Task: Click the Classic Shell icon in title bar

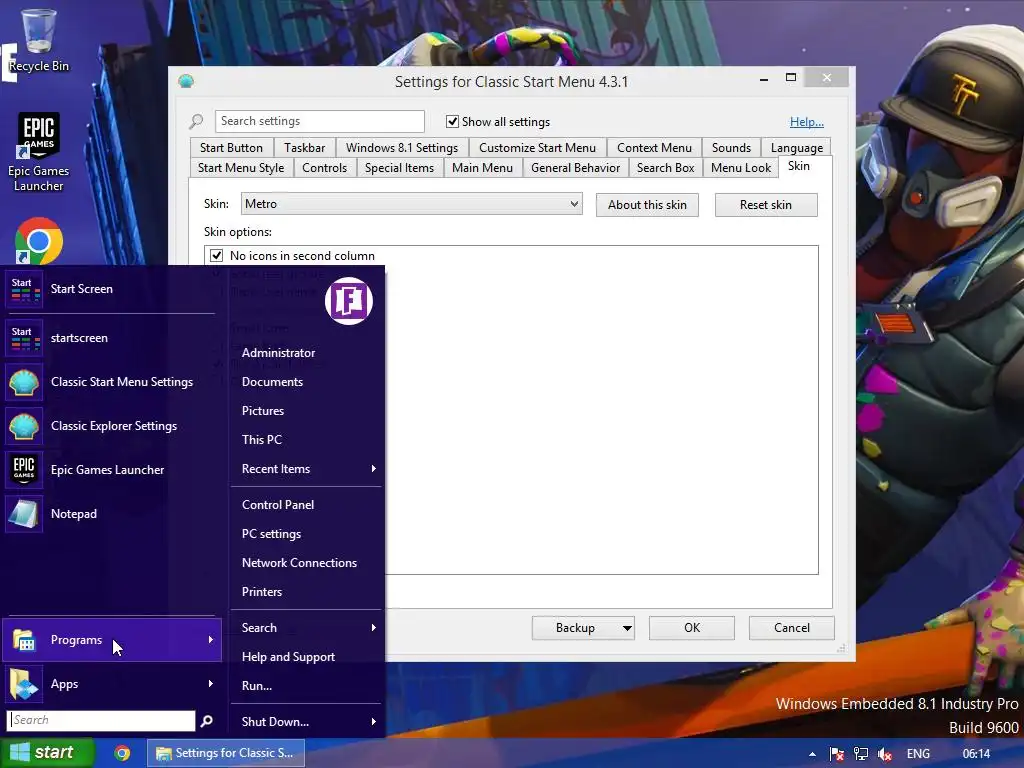Action: tap(186, 81)
